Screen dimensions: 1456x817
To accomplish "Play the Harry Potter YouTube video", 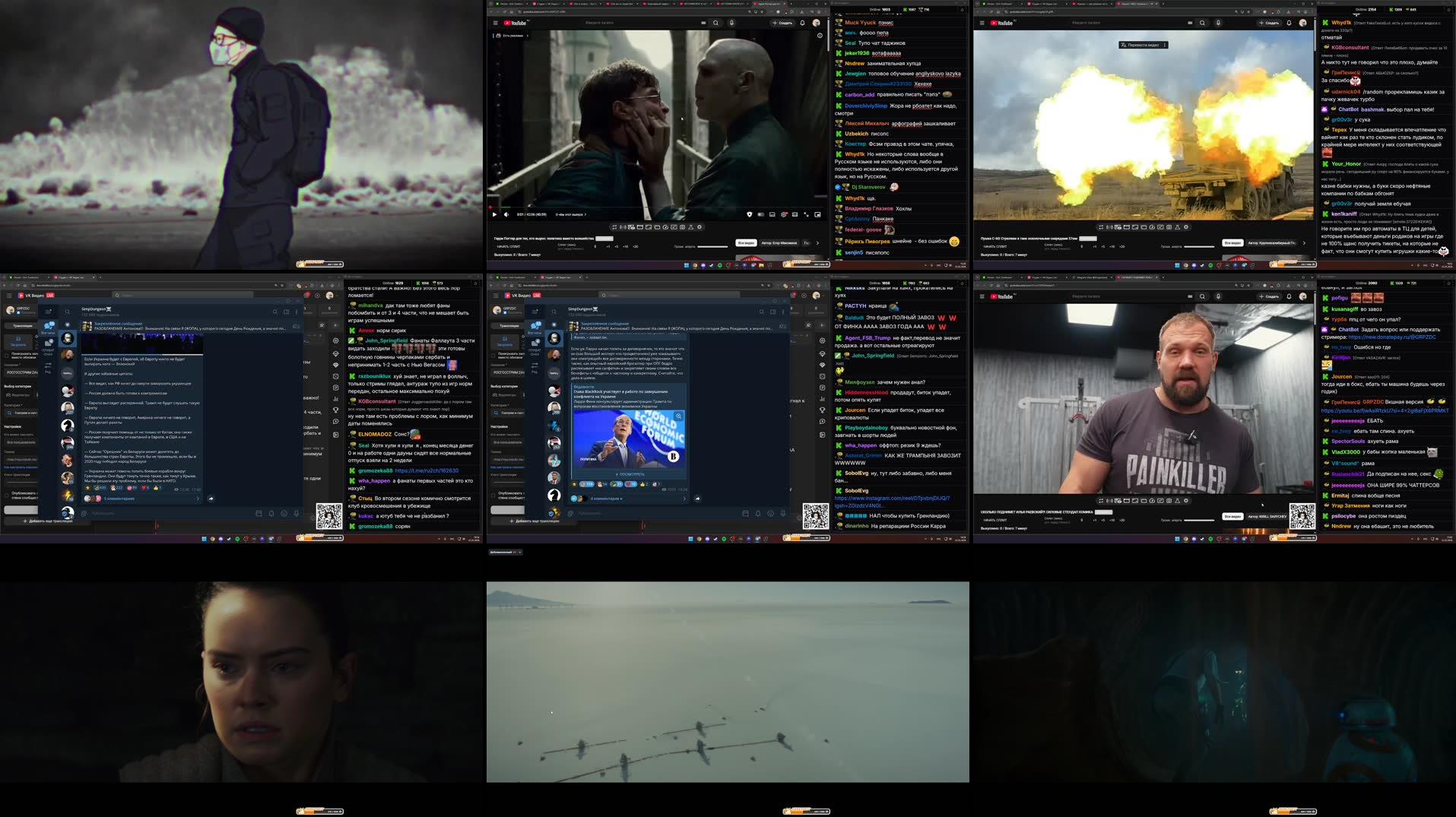I will pos(494,214).
